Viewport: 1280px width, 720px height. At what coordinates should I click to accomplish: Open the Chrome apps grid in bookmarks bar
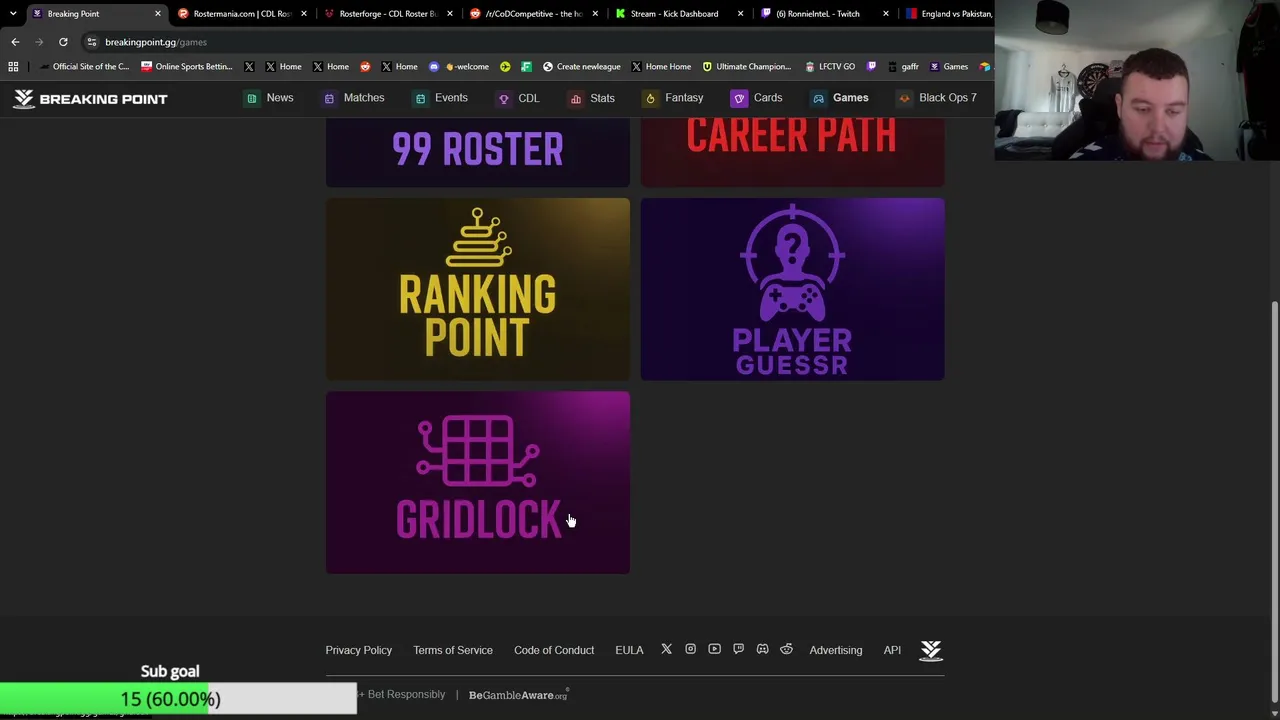pos(13,67)
